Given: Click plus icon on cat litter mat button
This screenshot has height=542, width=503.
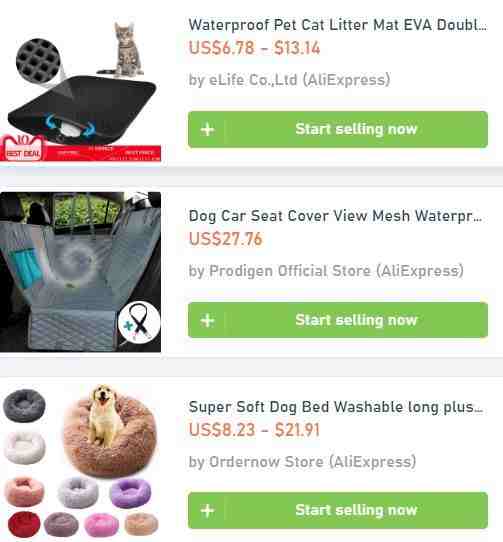Looking at the screenshot, I should pos(207,130).
